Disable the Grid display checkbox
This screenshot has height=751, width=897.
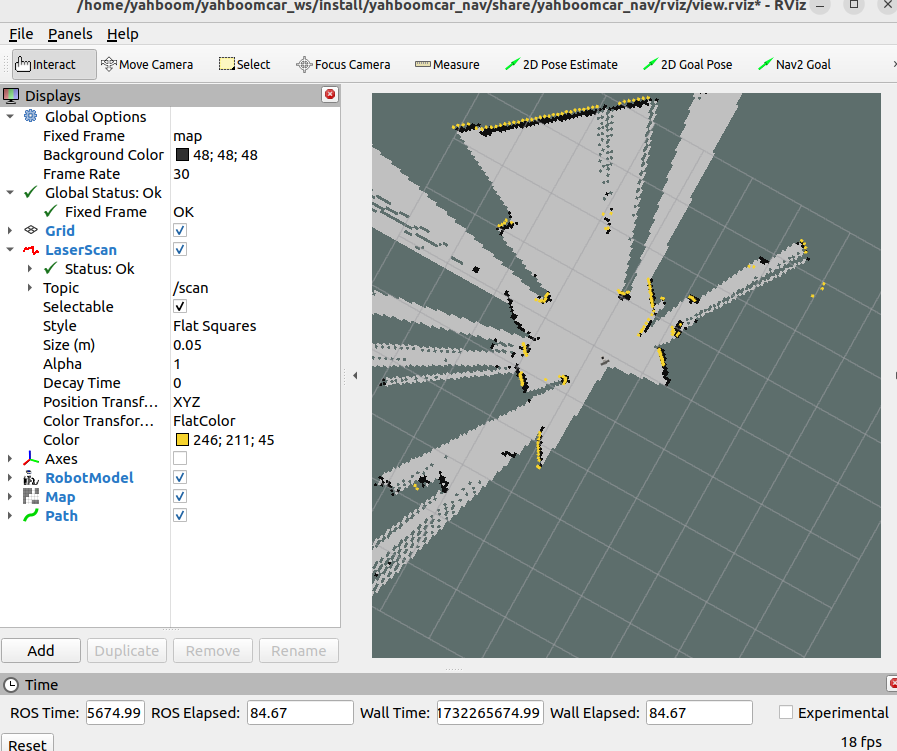[x=180, y=231]
